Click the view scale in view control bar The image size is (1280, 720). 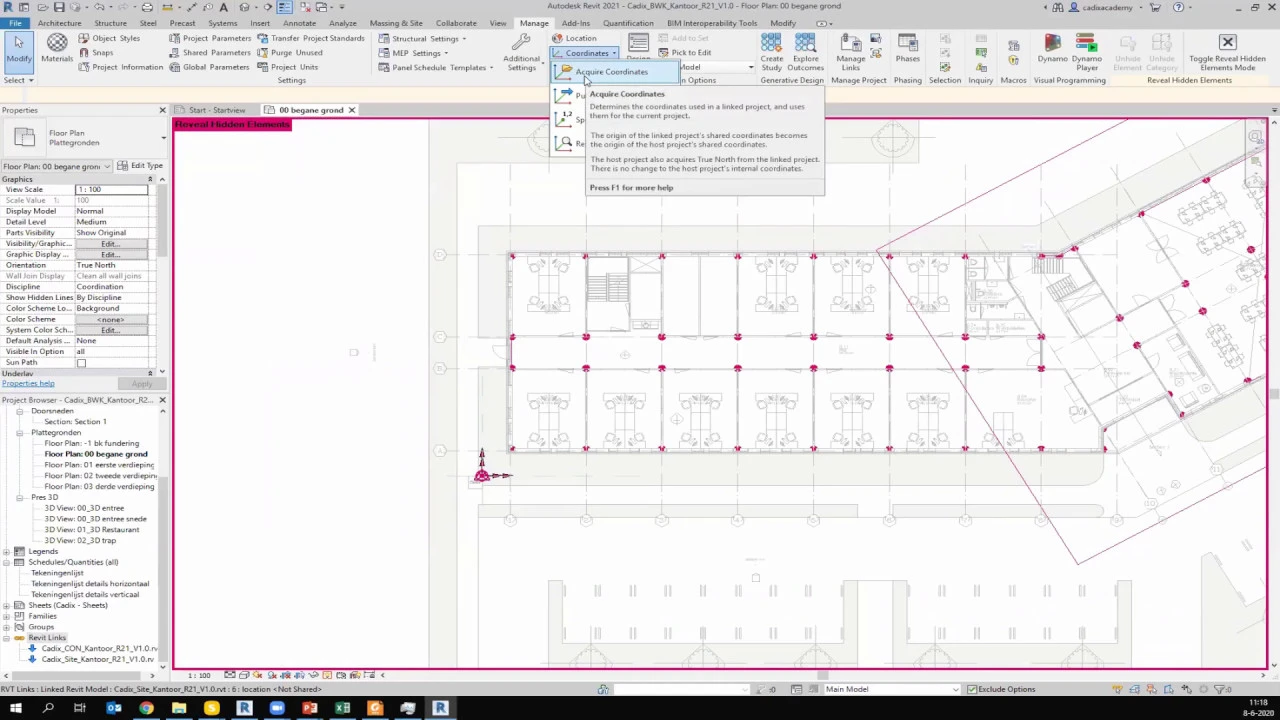click(x=200, y=675)
